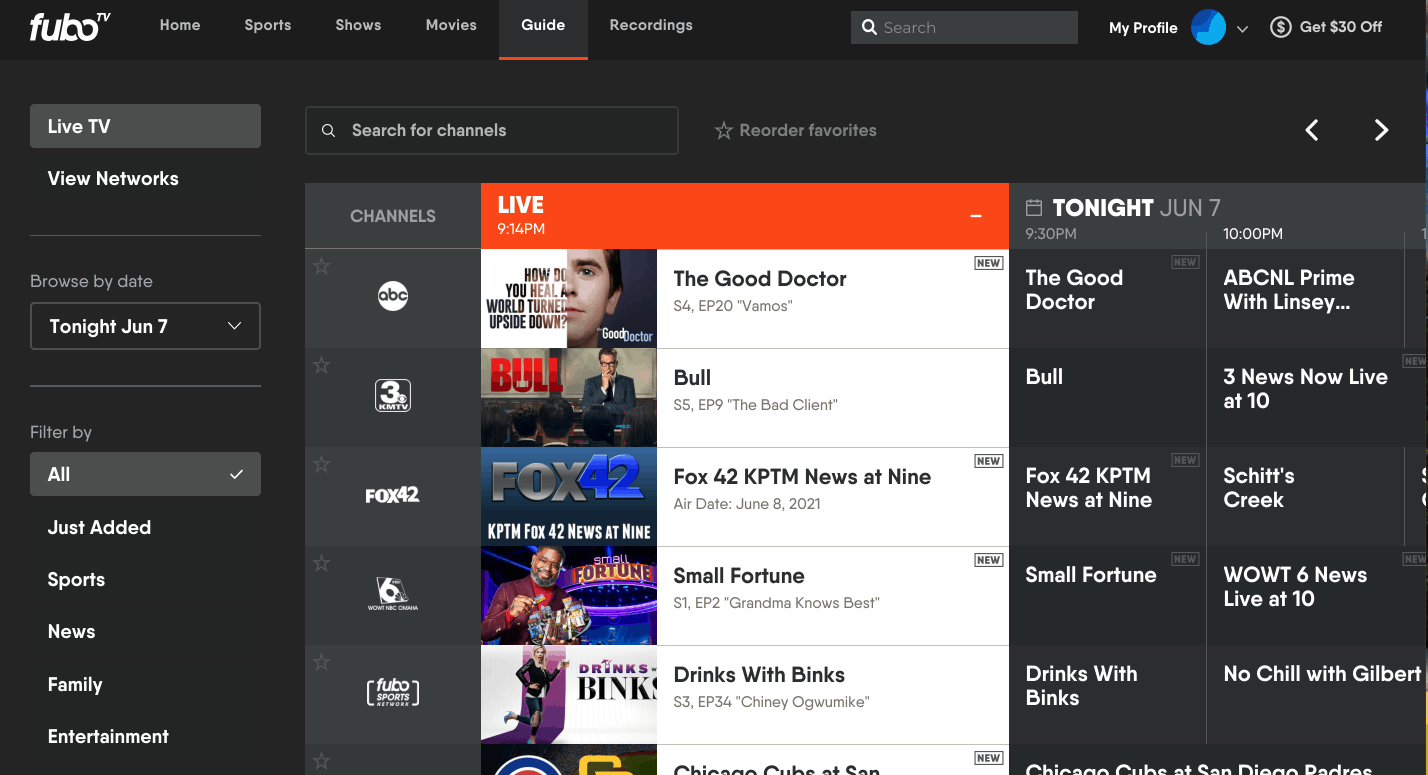Open The Good Doctor show thumbnail
Screen dimensions: 1428x775
pos(568,298)
